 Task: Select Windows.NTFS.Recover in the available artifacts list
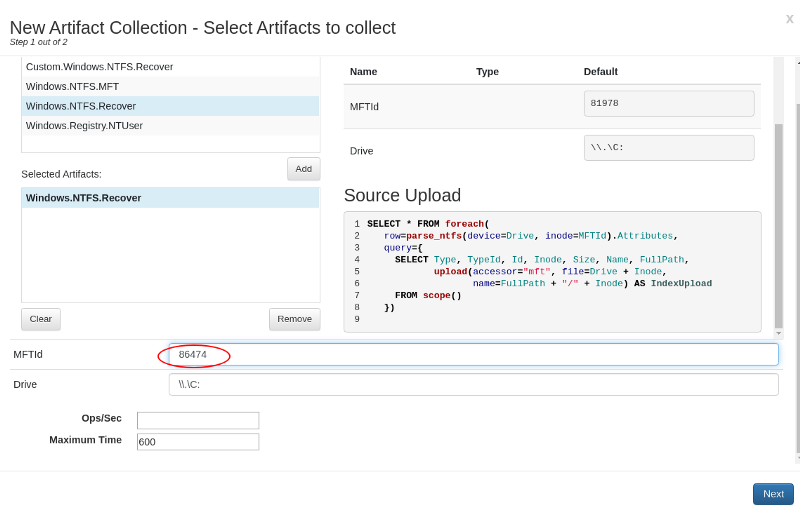point(81,106)
